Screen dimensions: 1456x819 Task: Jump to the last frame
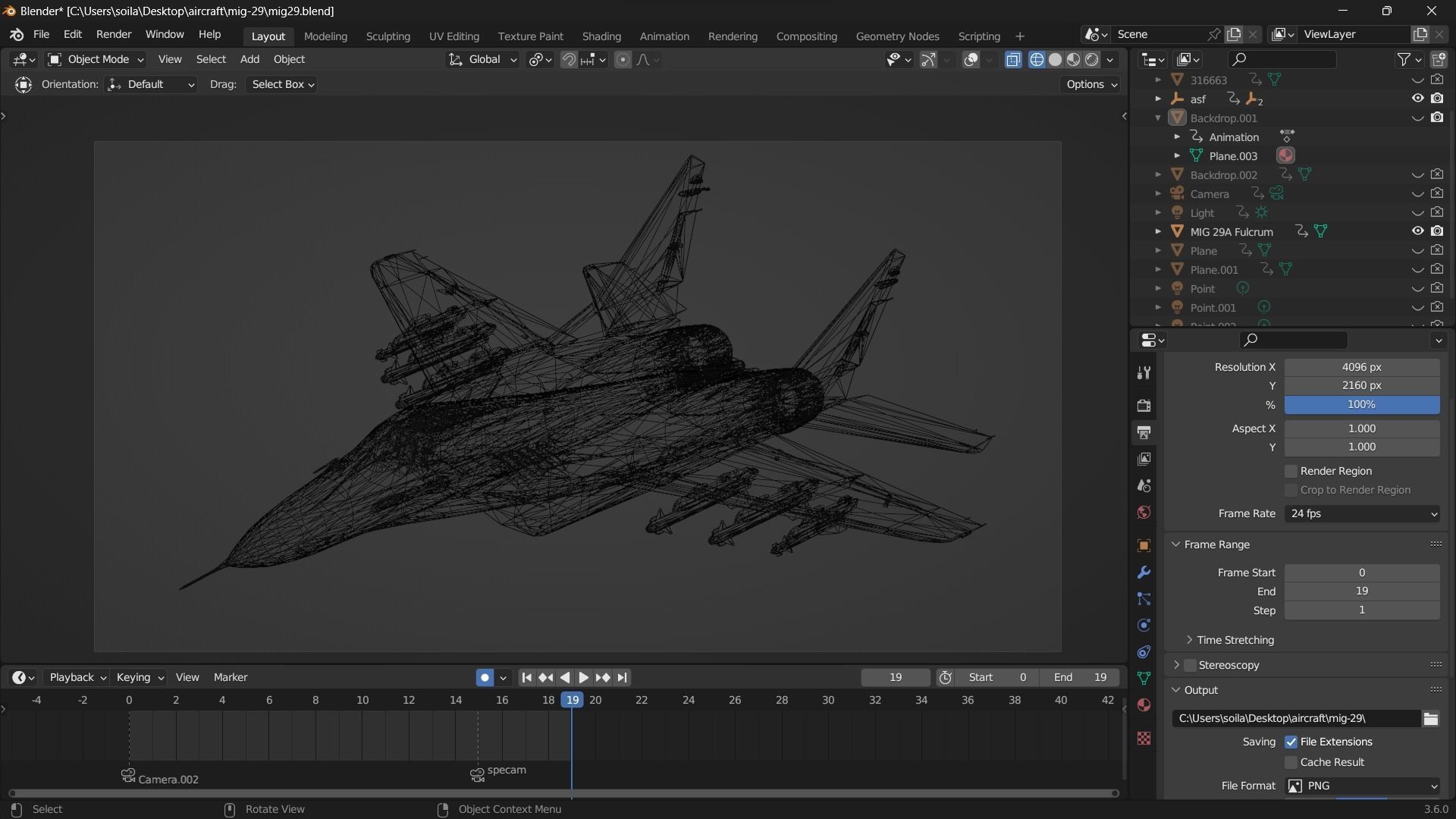623,677
